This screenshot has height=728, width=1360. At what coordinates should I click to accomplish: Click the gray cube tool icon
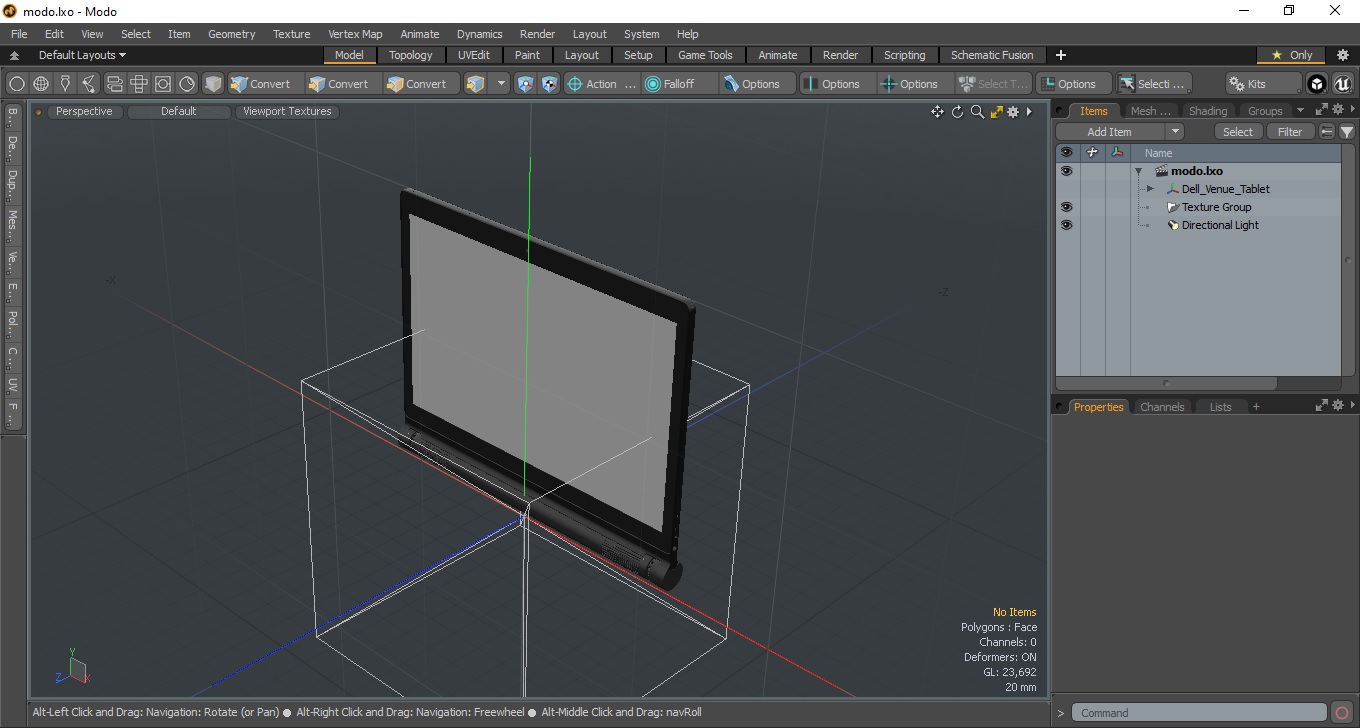coord(213,84)
